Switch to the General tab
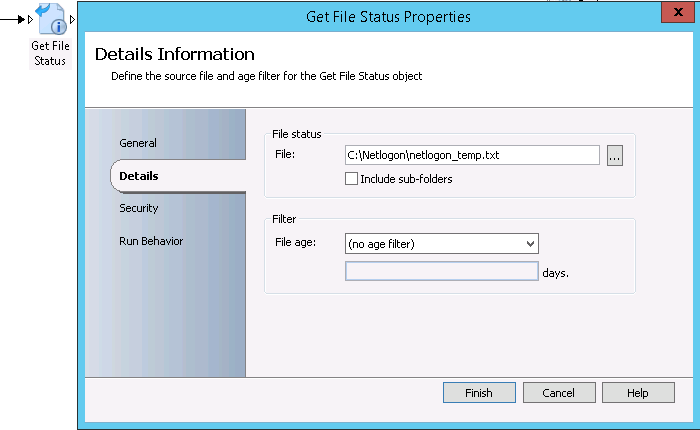 pos(138,143)
